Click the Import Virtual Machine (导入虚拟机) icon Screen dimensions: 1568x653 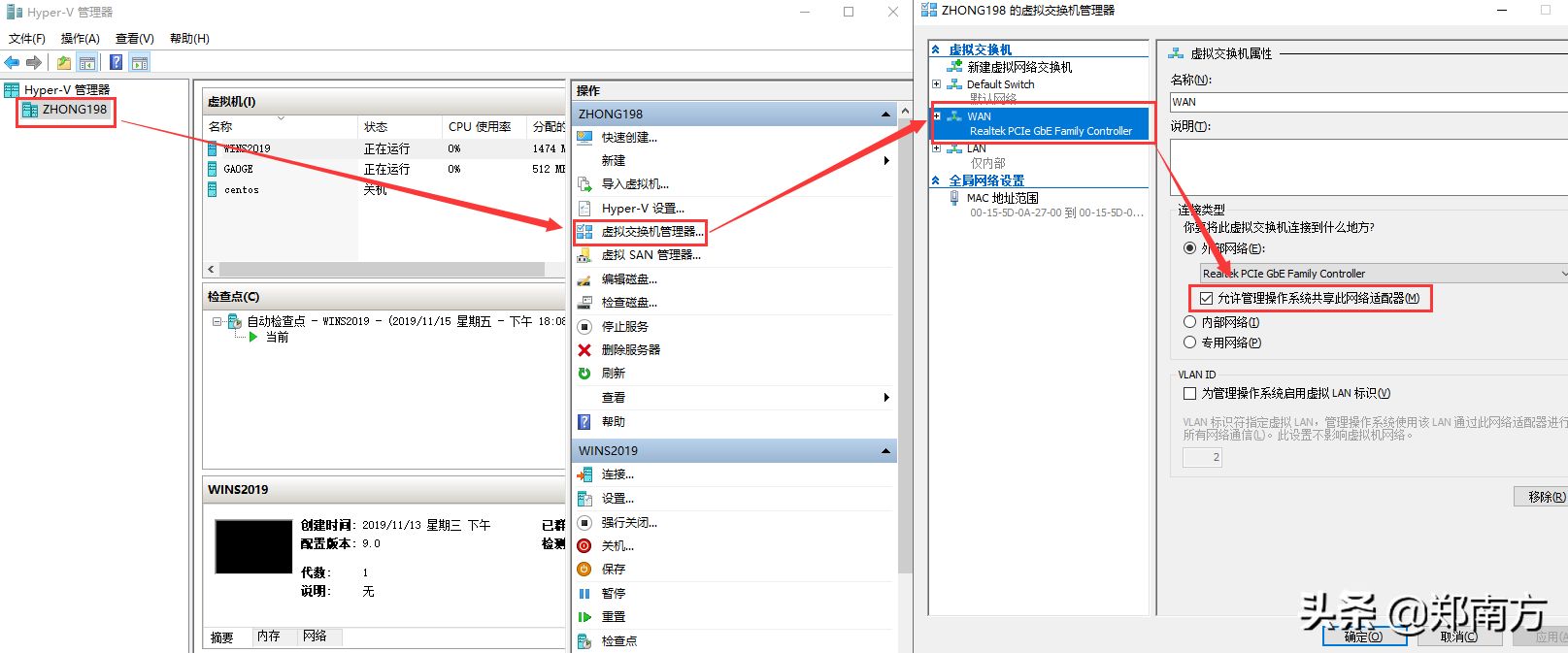click(x=584, y=183)
